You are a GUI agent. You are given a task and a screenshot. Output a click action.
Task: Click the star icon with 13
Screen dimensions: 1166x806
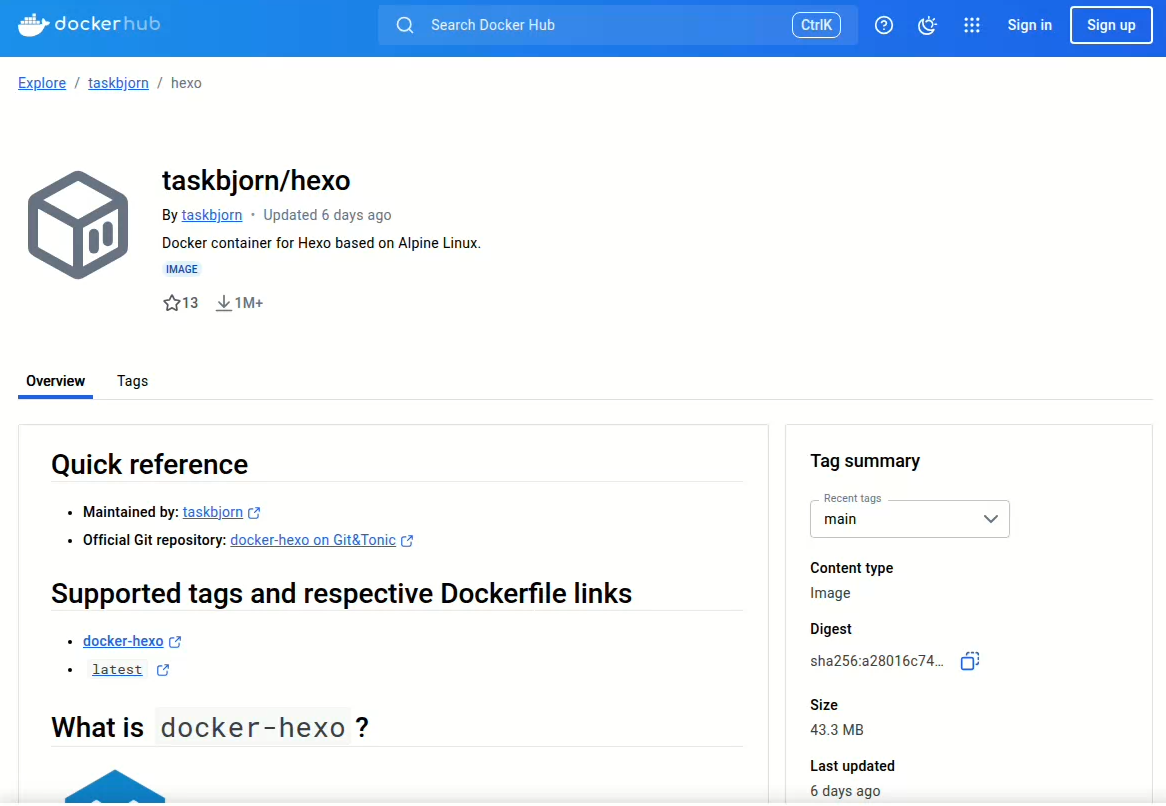172,303
